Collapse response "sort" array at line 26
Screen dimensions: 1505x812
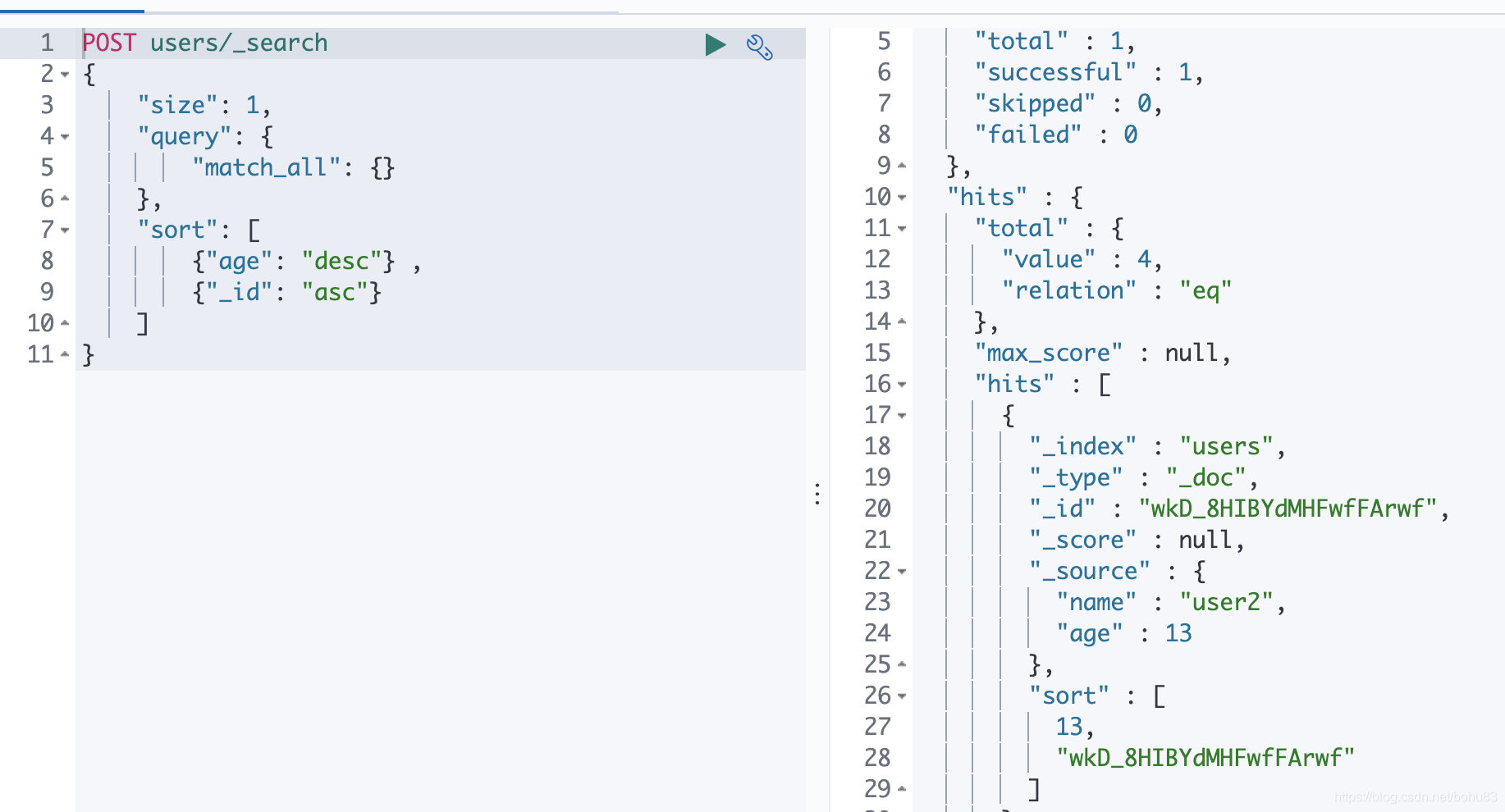point(902,696)
